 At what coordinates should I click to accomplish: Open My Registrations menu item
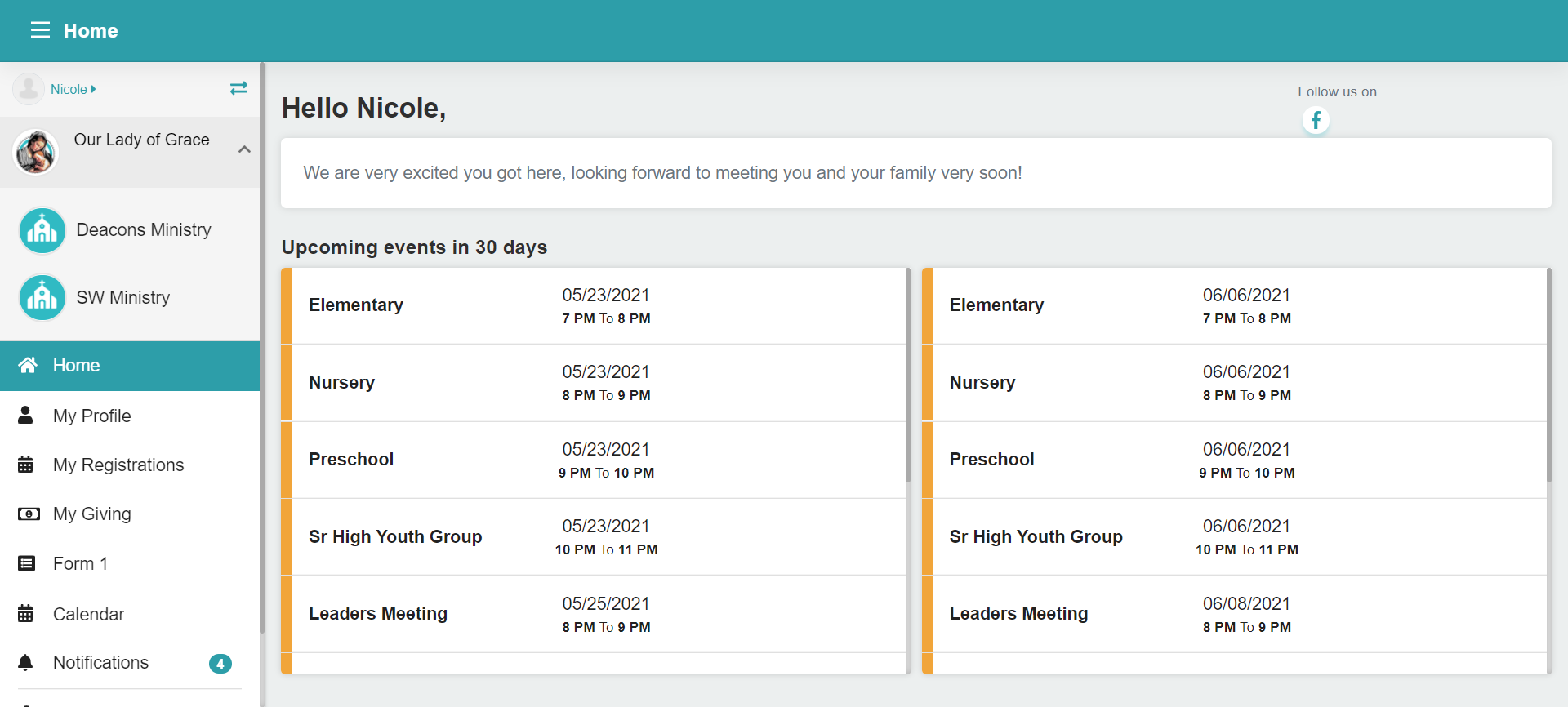(x=130, y=465)
